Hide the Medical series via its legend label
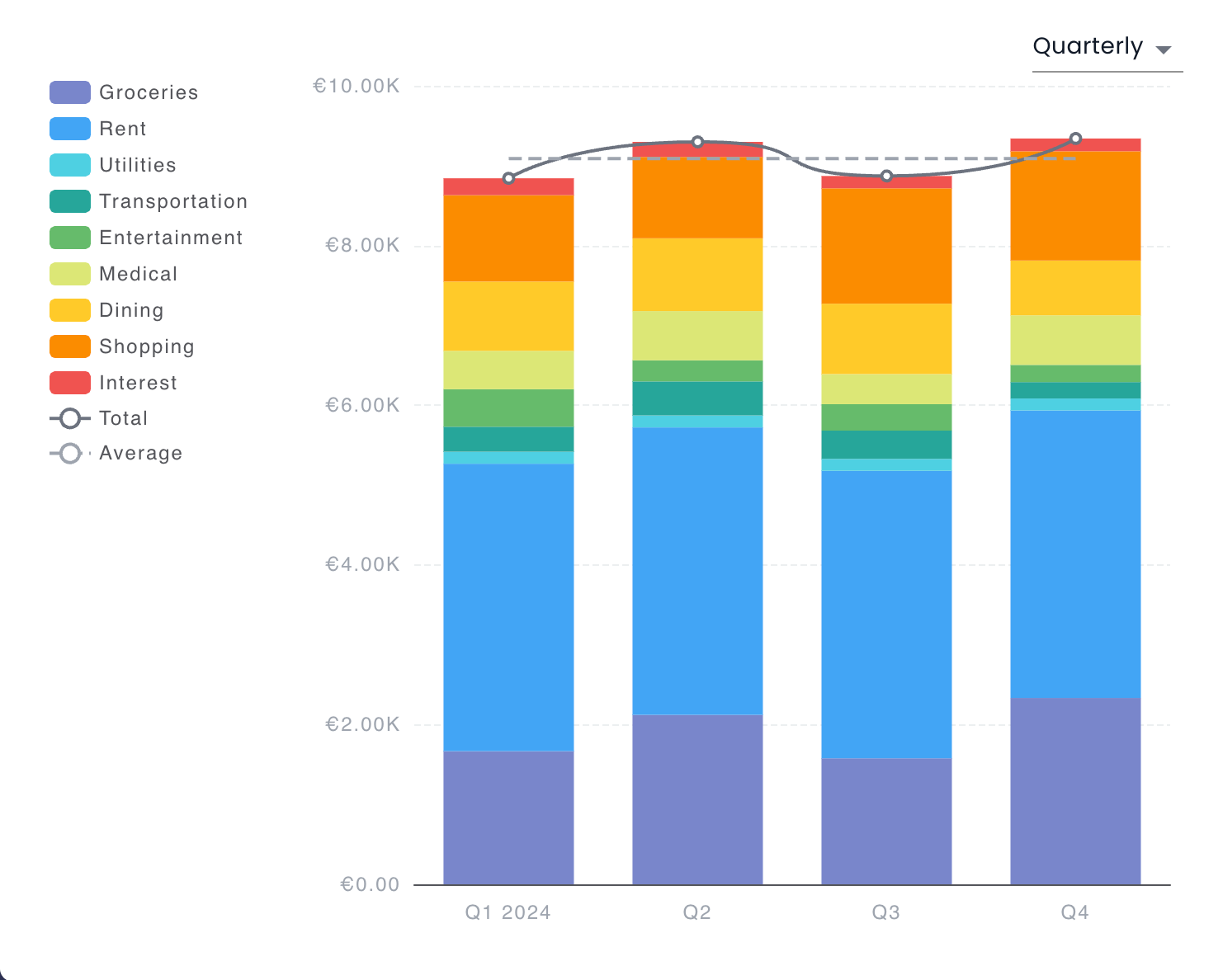 point(138,274)
